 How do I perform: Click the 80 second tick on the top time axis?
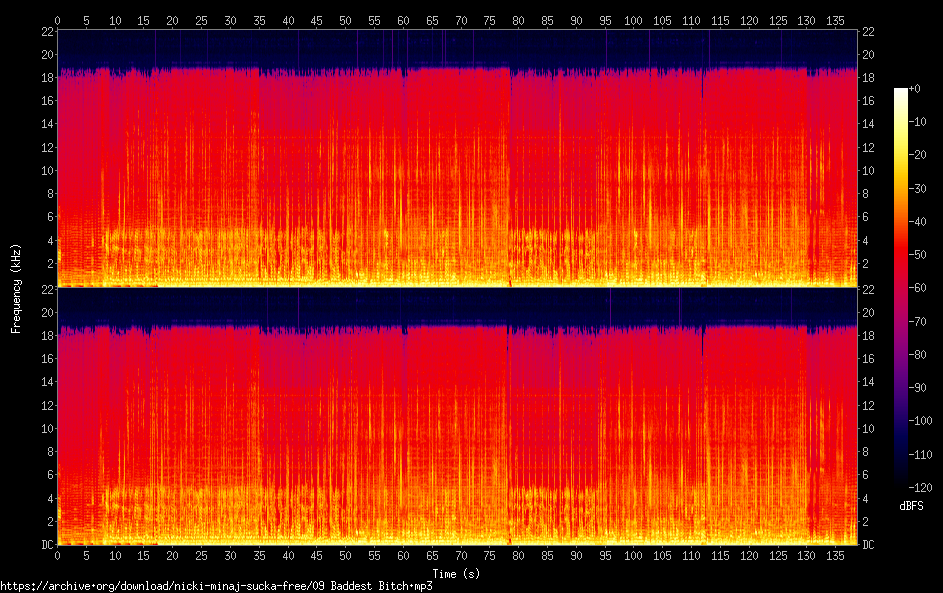point(519,19)
